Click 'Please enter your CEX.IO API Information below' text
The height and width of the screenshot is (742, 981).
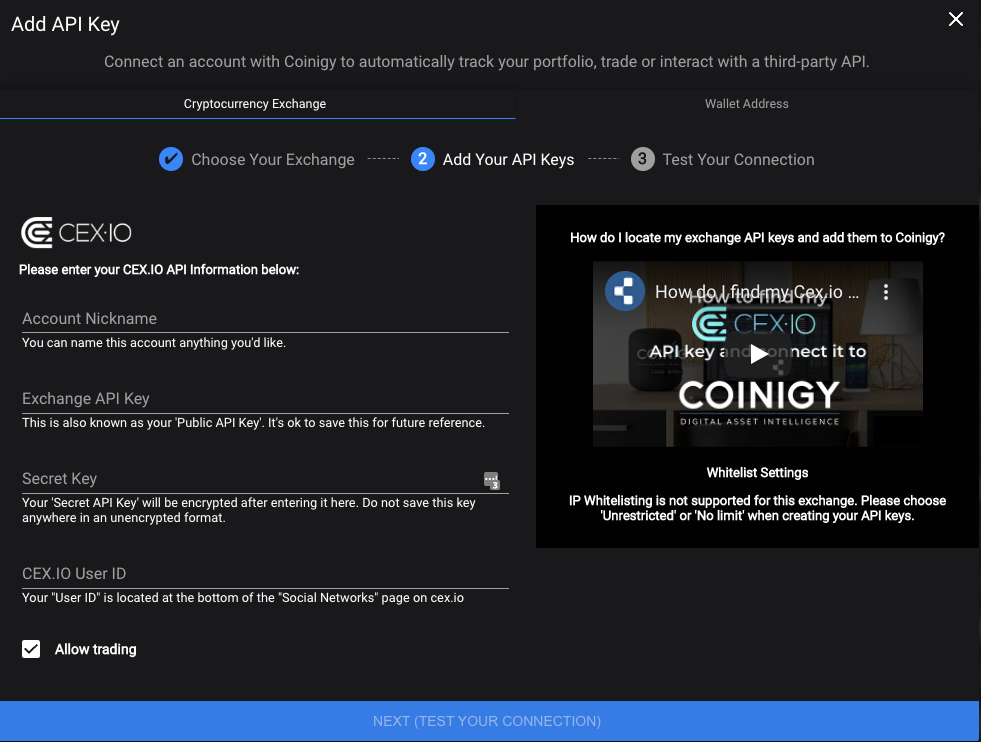coord(159,270)
